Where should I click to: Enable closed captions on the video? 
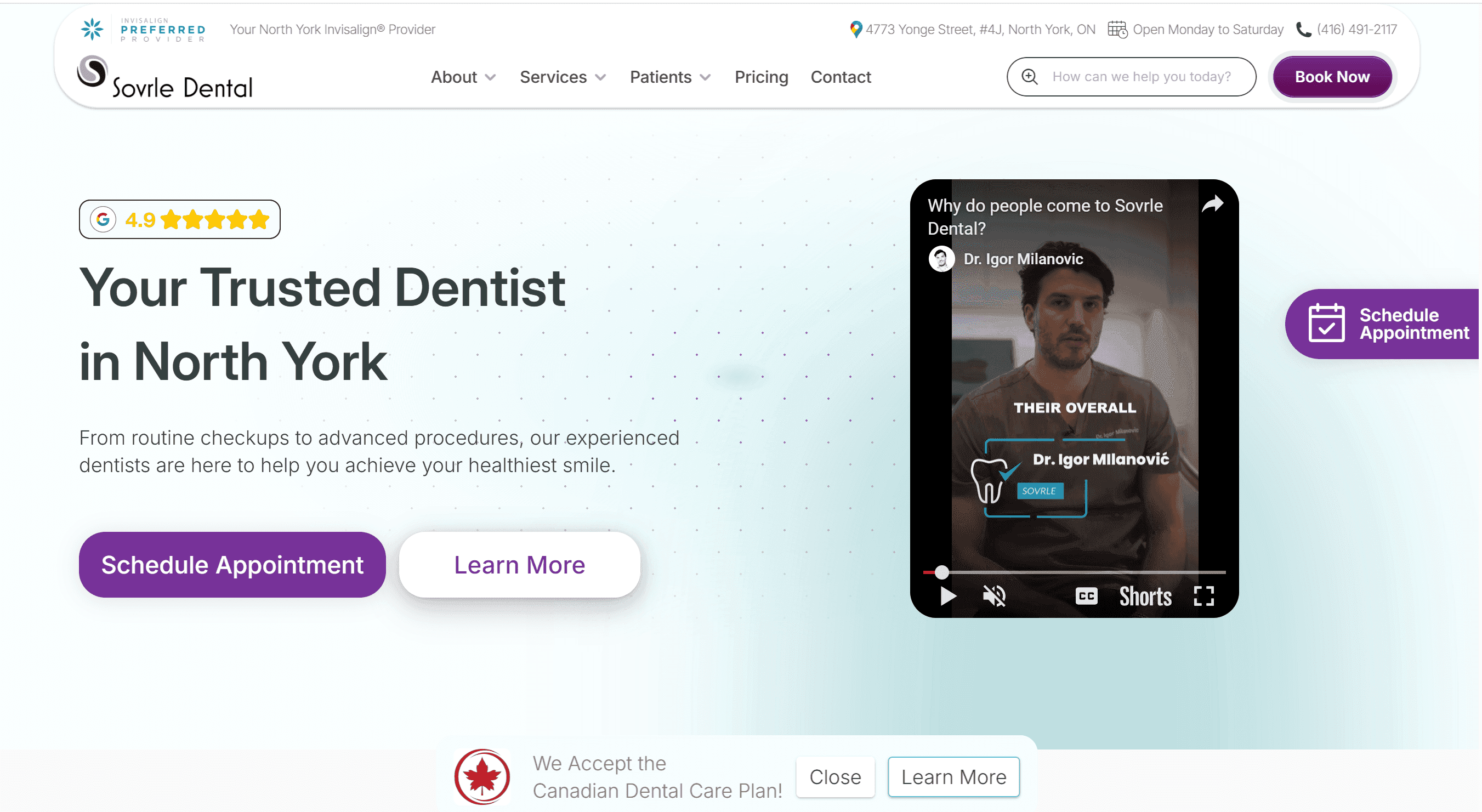[x=1086, y=596]
